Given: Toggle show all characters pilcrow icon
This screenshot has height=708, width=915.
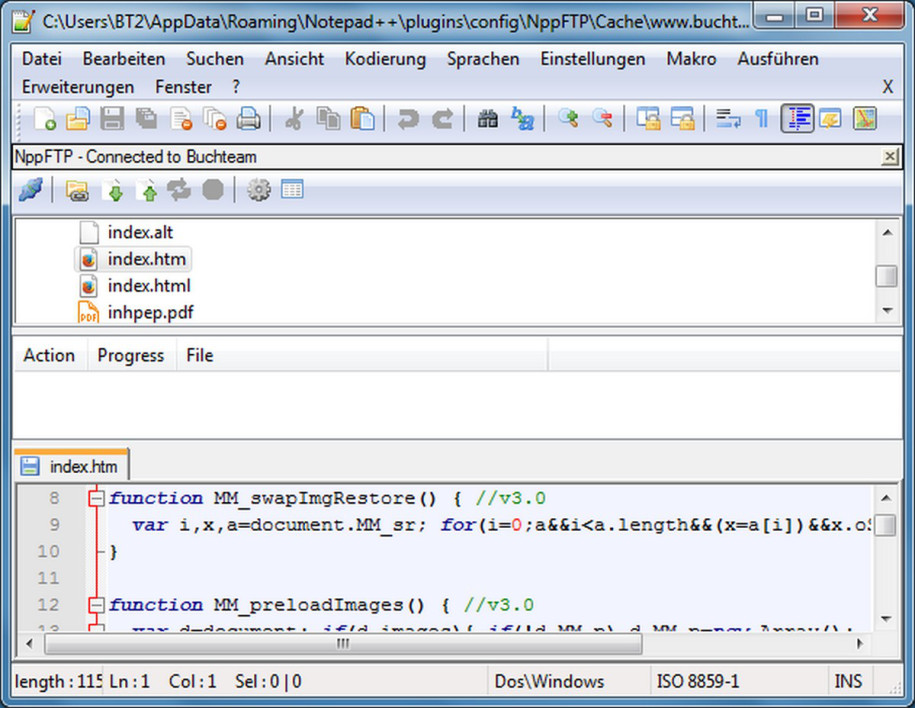Looking at the screenshot, I should point(762,118).
